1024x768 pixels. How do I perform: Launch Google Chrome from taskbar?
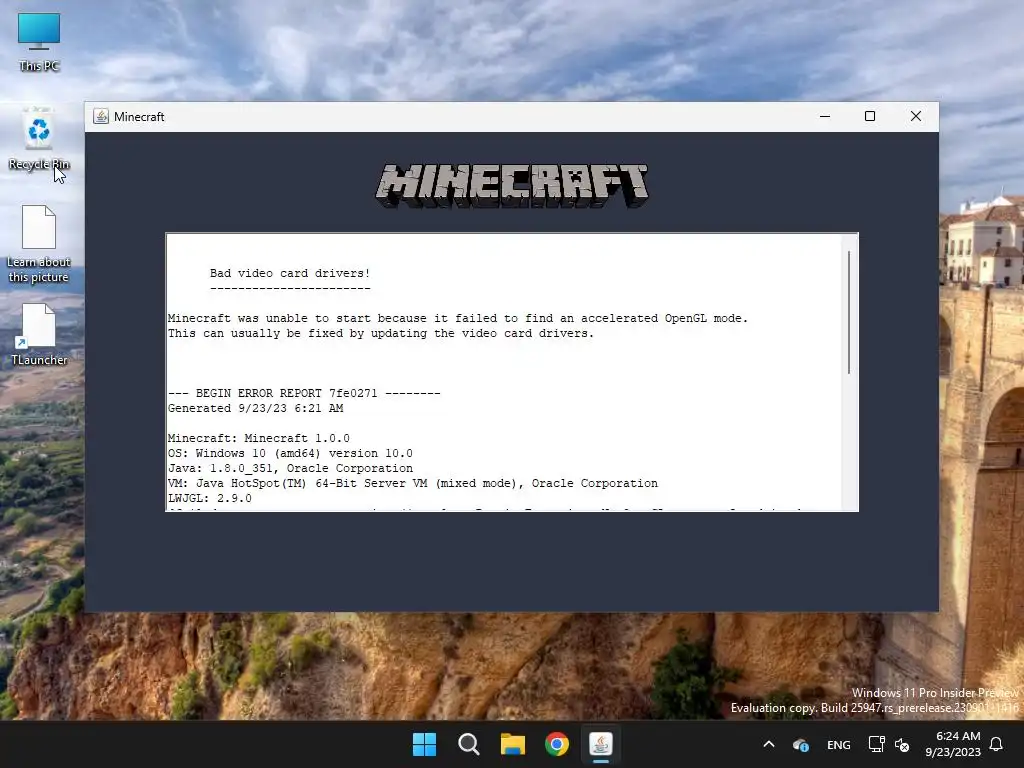point(557,744)
